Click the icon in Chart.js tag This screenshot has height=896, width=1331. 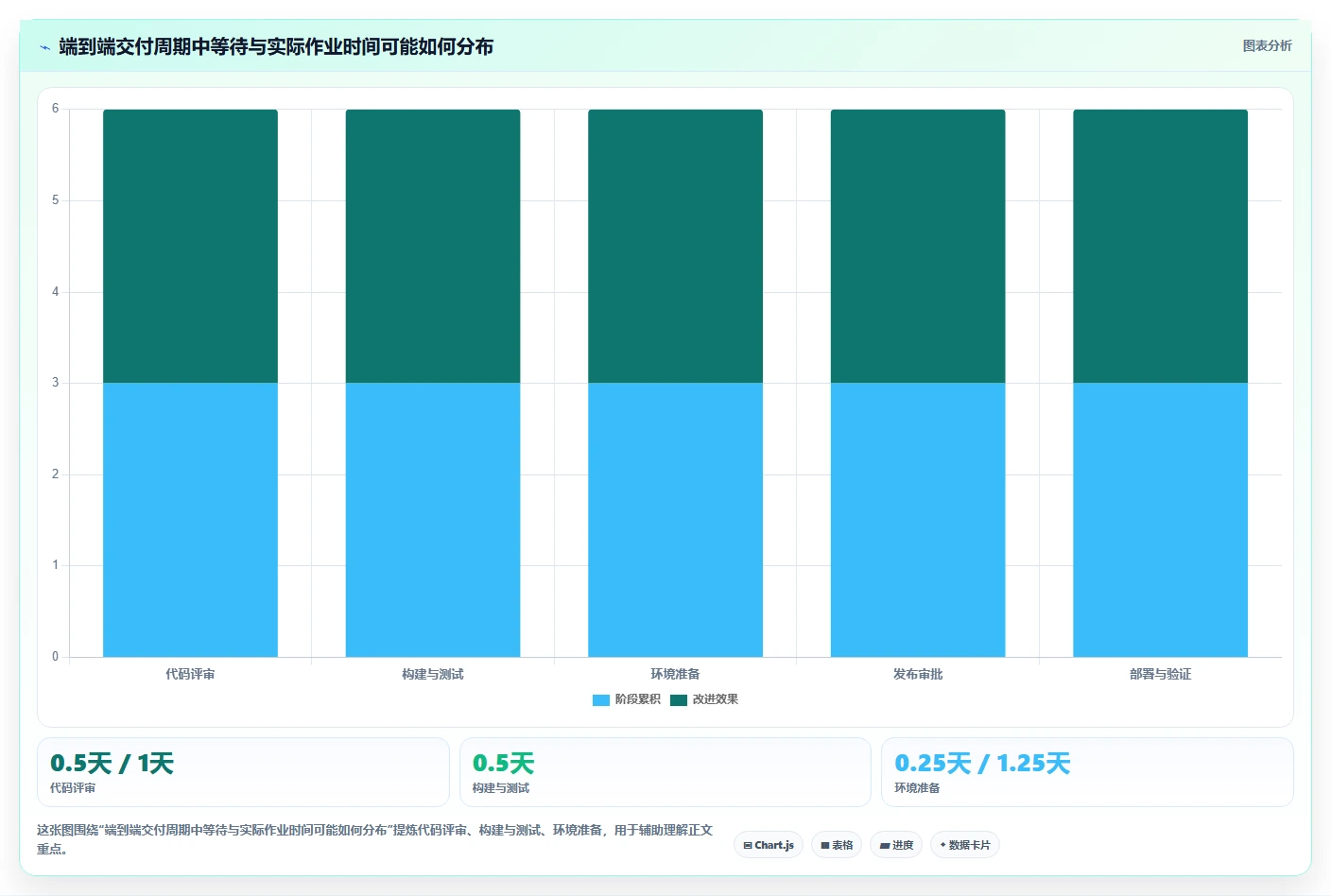click(748, 846)
